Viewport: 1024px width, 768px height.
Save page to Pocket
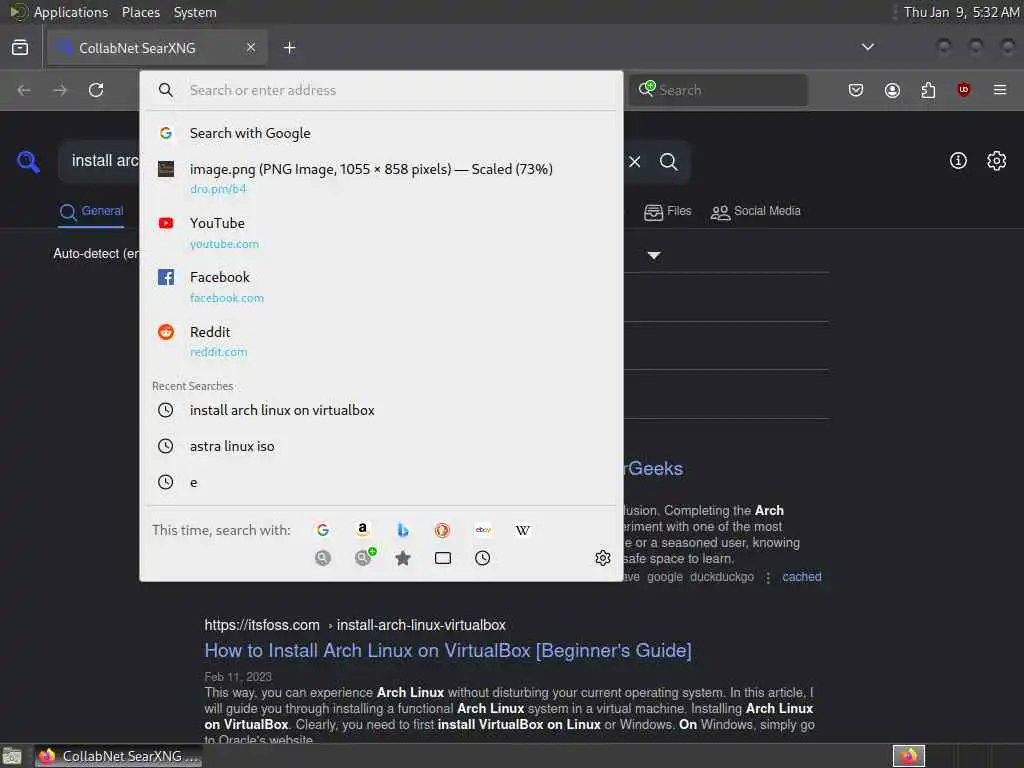point(856,90)
